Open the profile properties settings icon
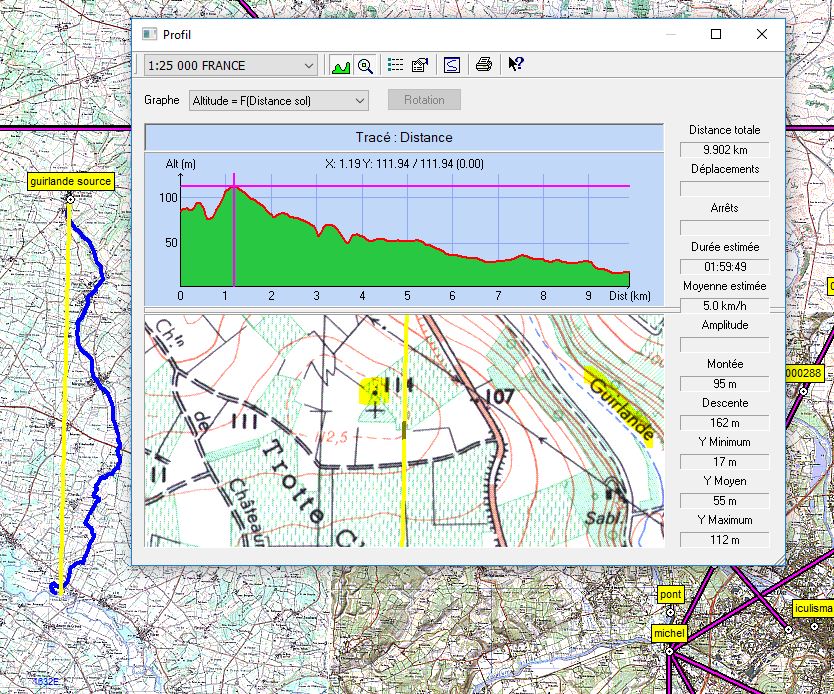The height and width of the screenshot is (694, 834). (x=420, y=65)
